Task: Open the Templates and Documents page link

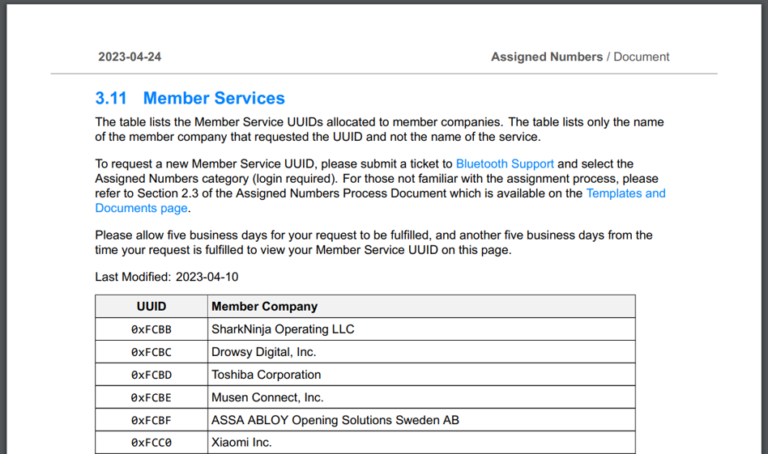Action: pos(625,193)
